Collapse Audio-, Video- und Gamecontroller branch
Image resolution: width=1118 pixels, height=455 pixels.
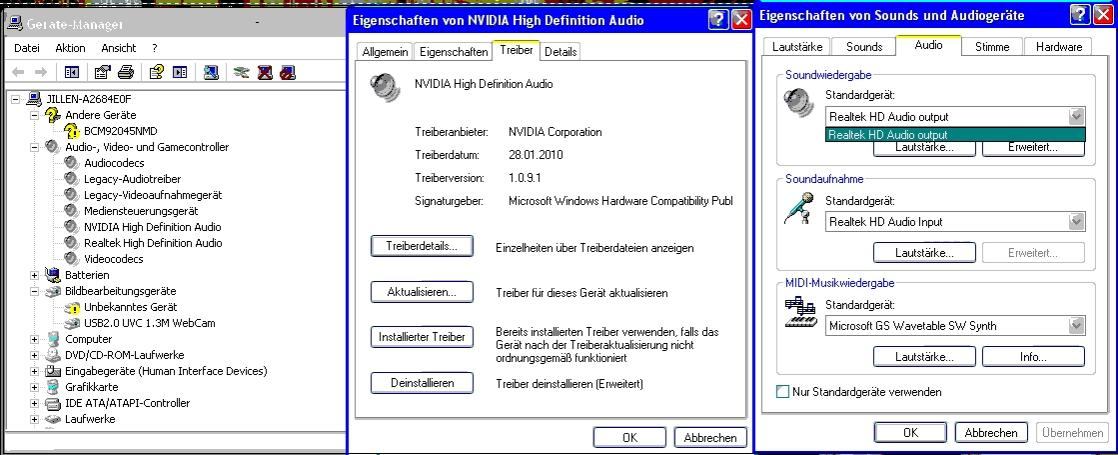34,147
